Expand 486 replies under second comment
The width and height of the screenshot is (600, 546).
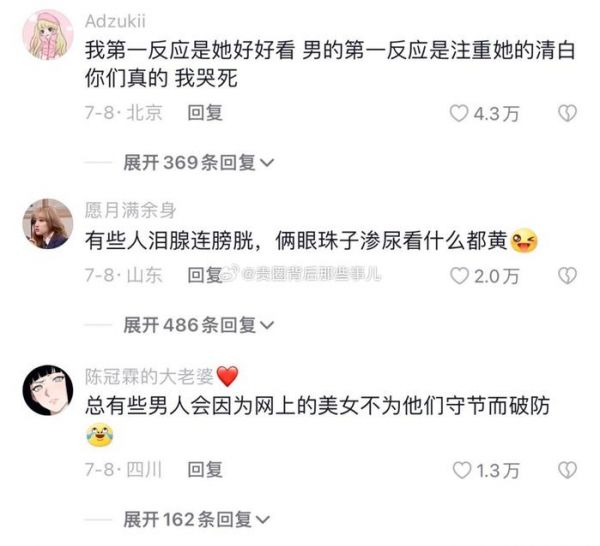[x=199, y=325]
